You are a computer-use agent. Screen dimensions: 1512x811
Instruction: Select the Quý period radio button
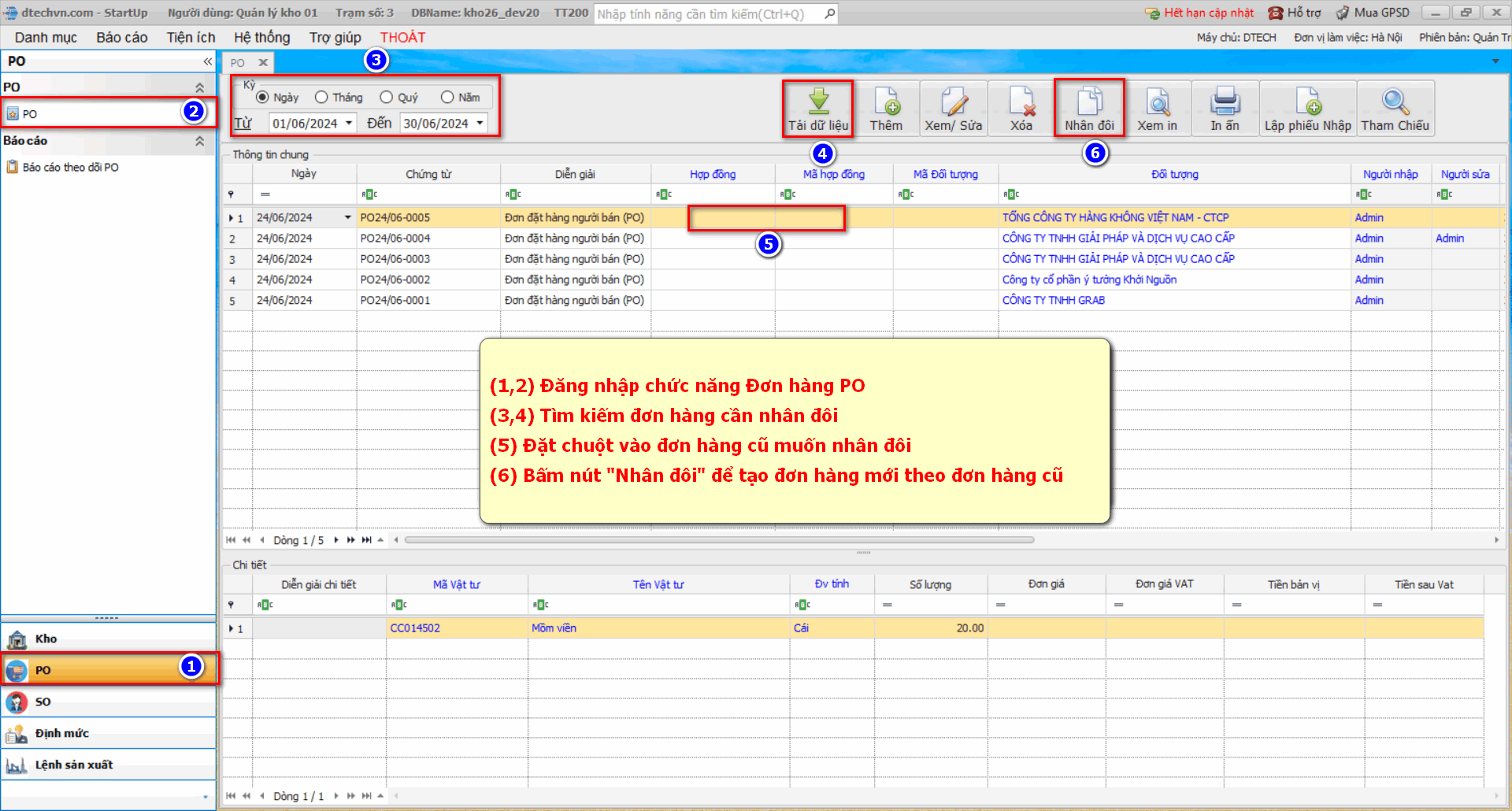[x=386, y=97]
